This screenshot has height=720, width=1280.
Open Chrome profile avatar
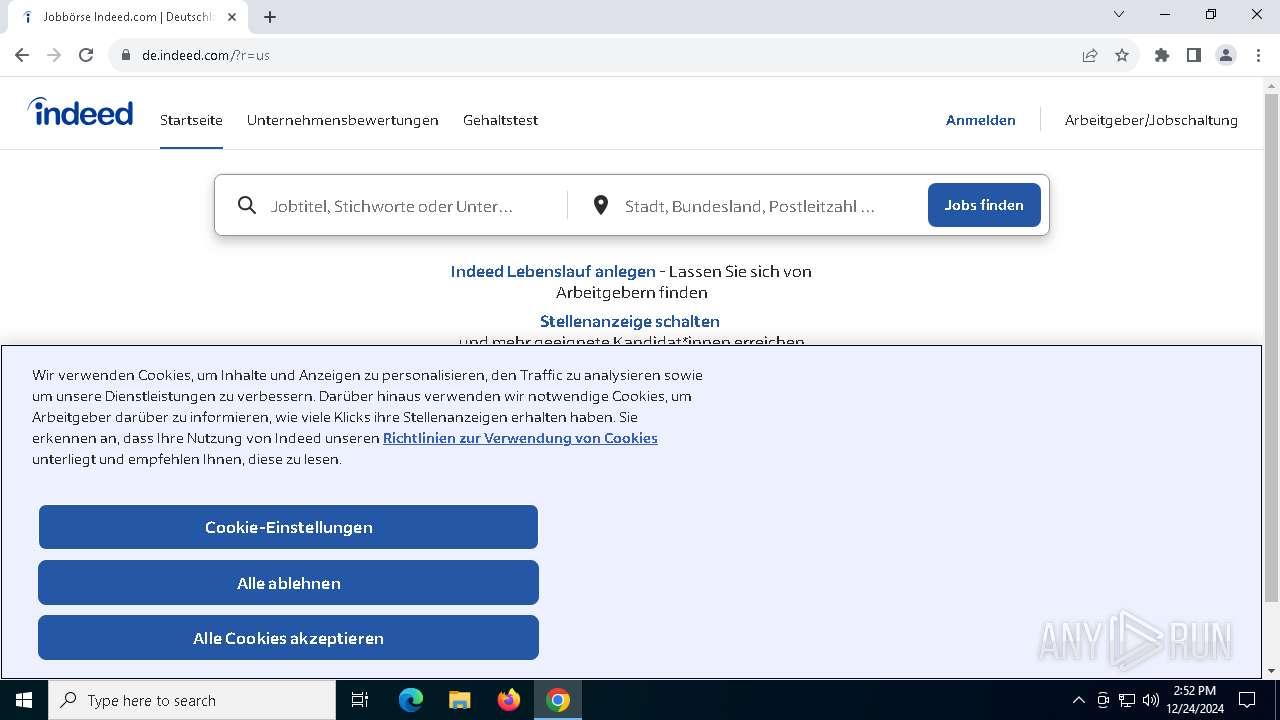1226,55
